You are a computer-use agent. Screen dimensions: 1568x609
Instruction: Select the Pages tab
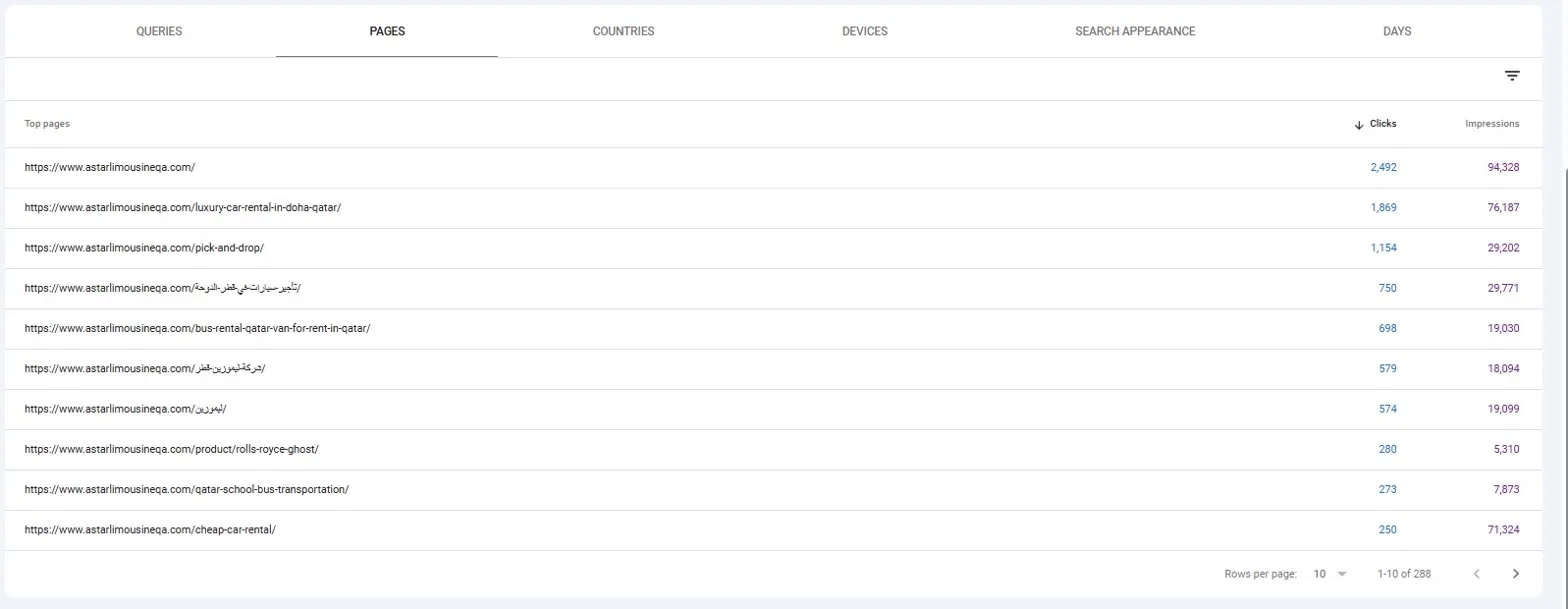click(387, 31)
